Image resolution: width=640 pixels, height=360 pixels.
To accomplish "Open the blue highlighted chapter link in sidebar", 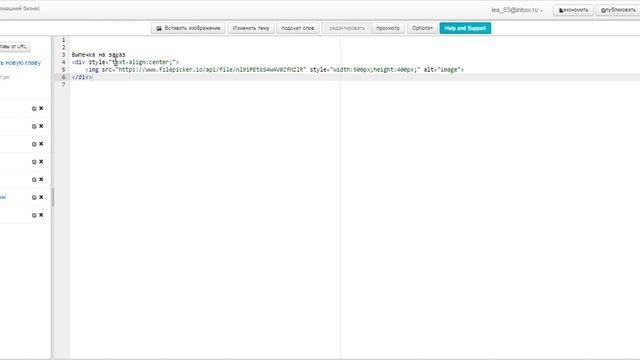I will [x=3, y=197].
